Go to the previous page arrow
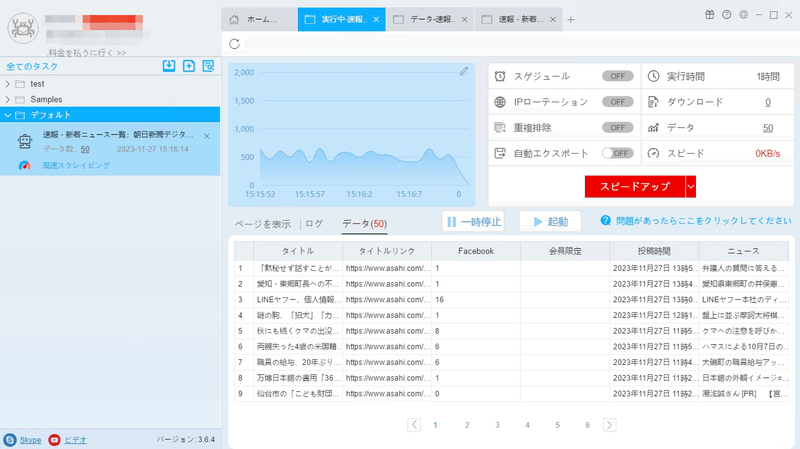The height and width of the screenshot is (449, 800). (x=414, y=425)
